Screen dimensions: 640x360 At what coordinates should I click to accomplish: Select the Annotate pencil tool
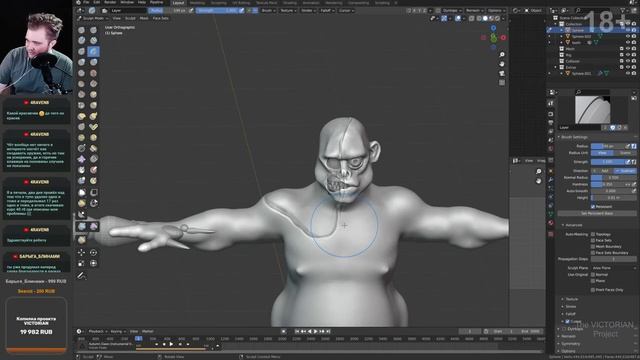click(x=82, y=276)
